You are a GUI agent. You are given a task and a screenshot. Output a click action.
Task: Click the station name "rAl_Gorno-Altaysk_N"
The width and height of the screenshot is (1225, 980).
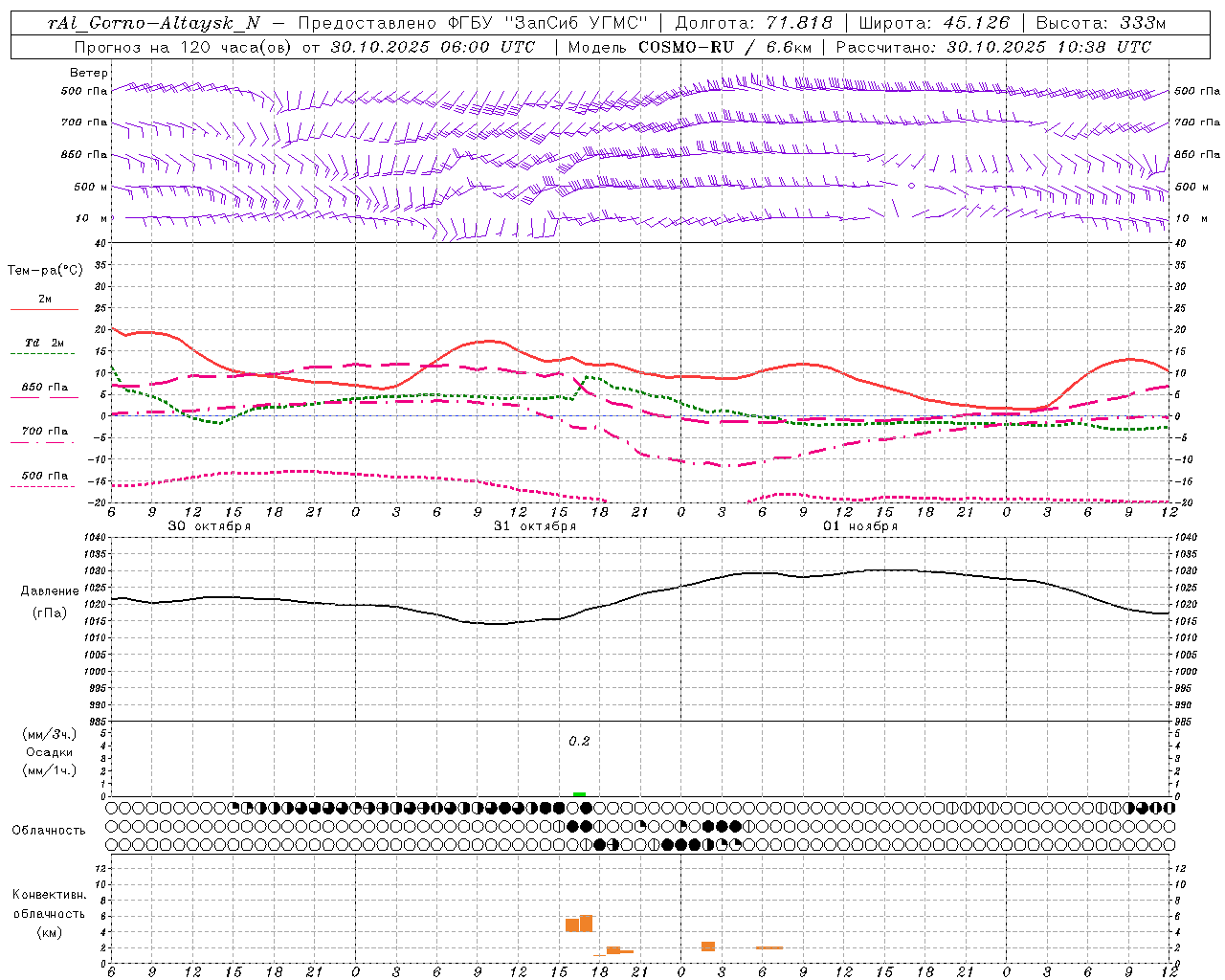153,23
